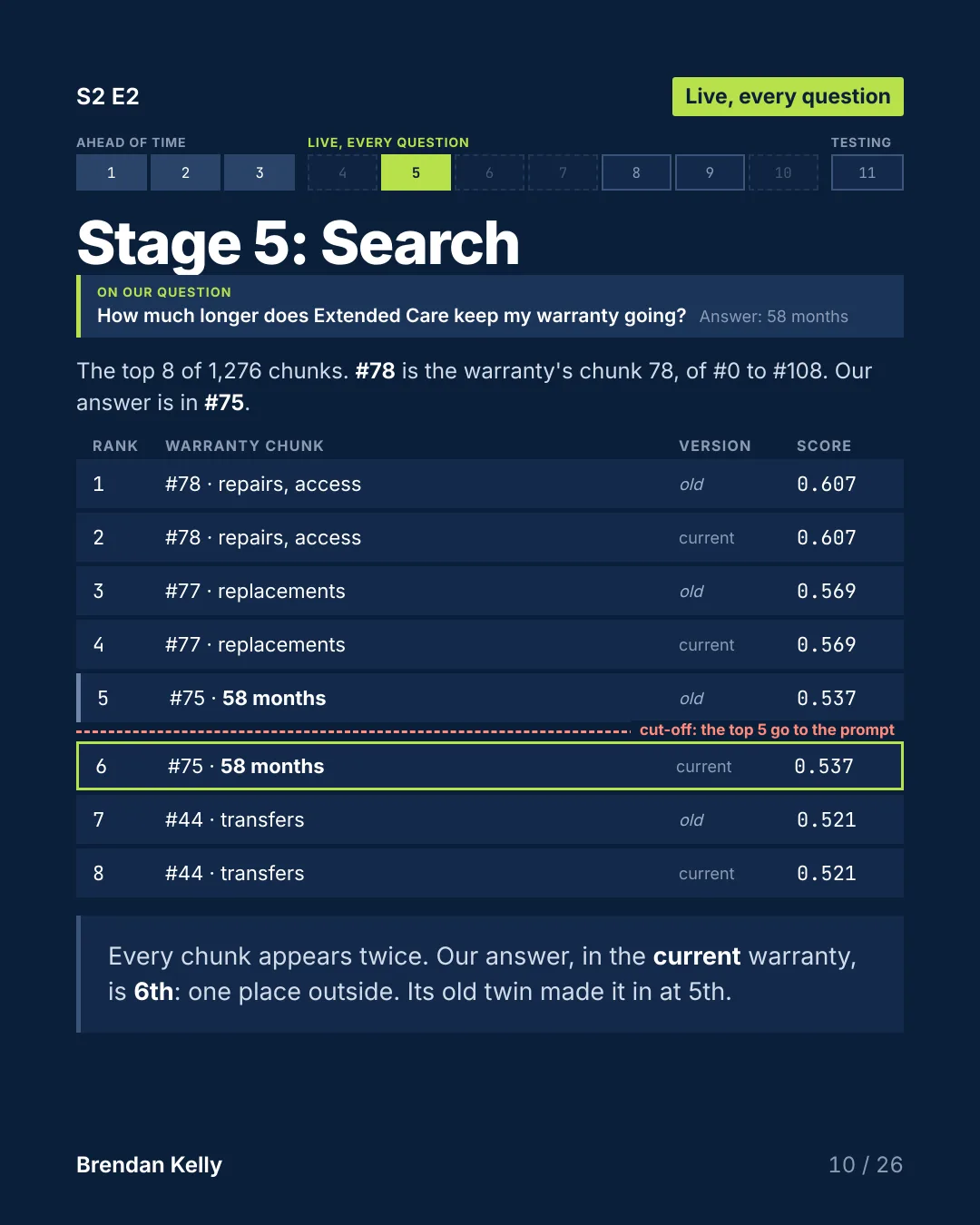Select stage 8 box in tracker
The image size is (980, 1225).
click(636, 172)
